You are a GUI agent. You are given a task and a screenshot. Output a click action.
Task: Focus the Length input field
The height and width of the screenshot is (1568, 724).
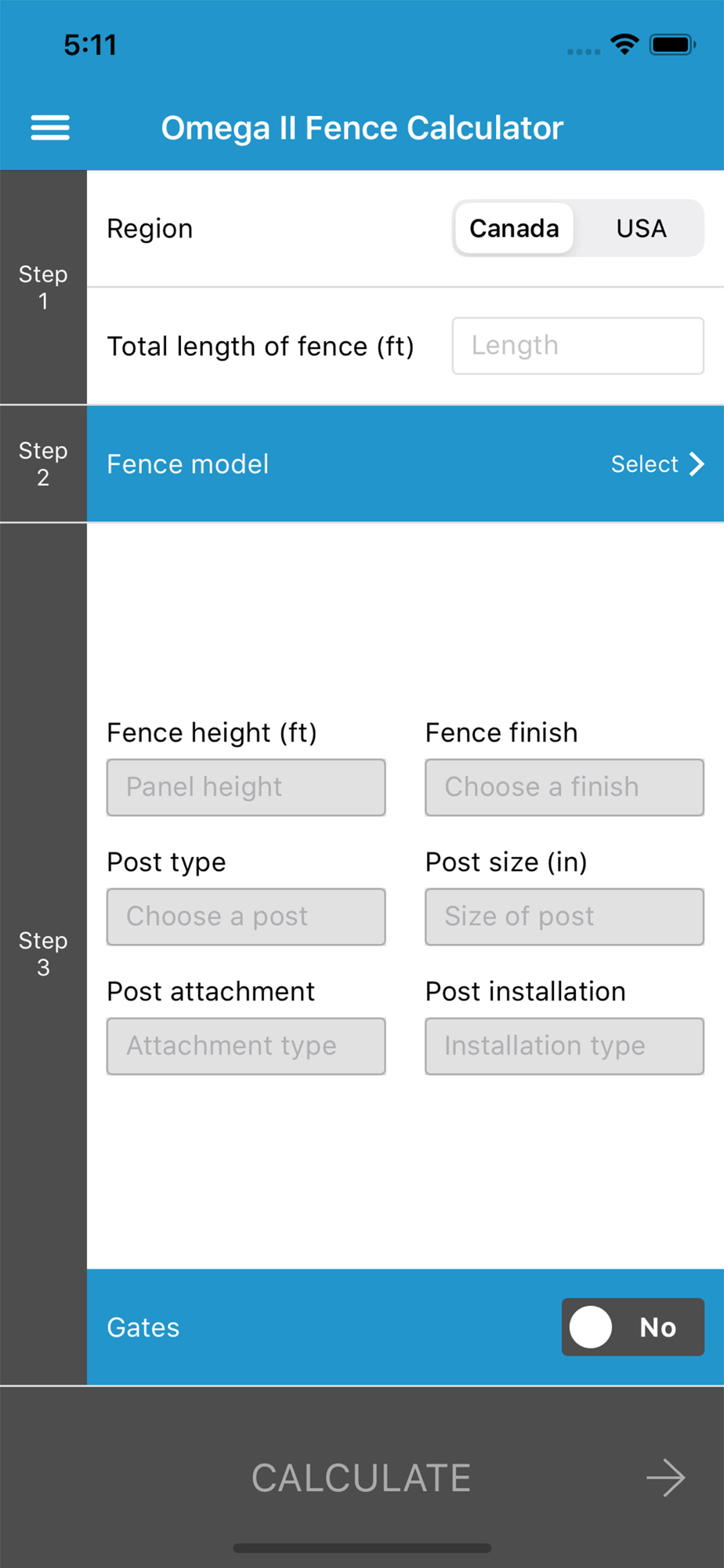pyautogui.click(x=577, y=346)
